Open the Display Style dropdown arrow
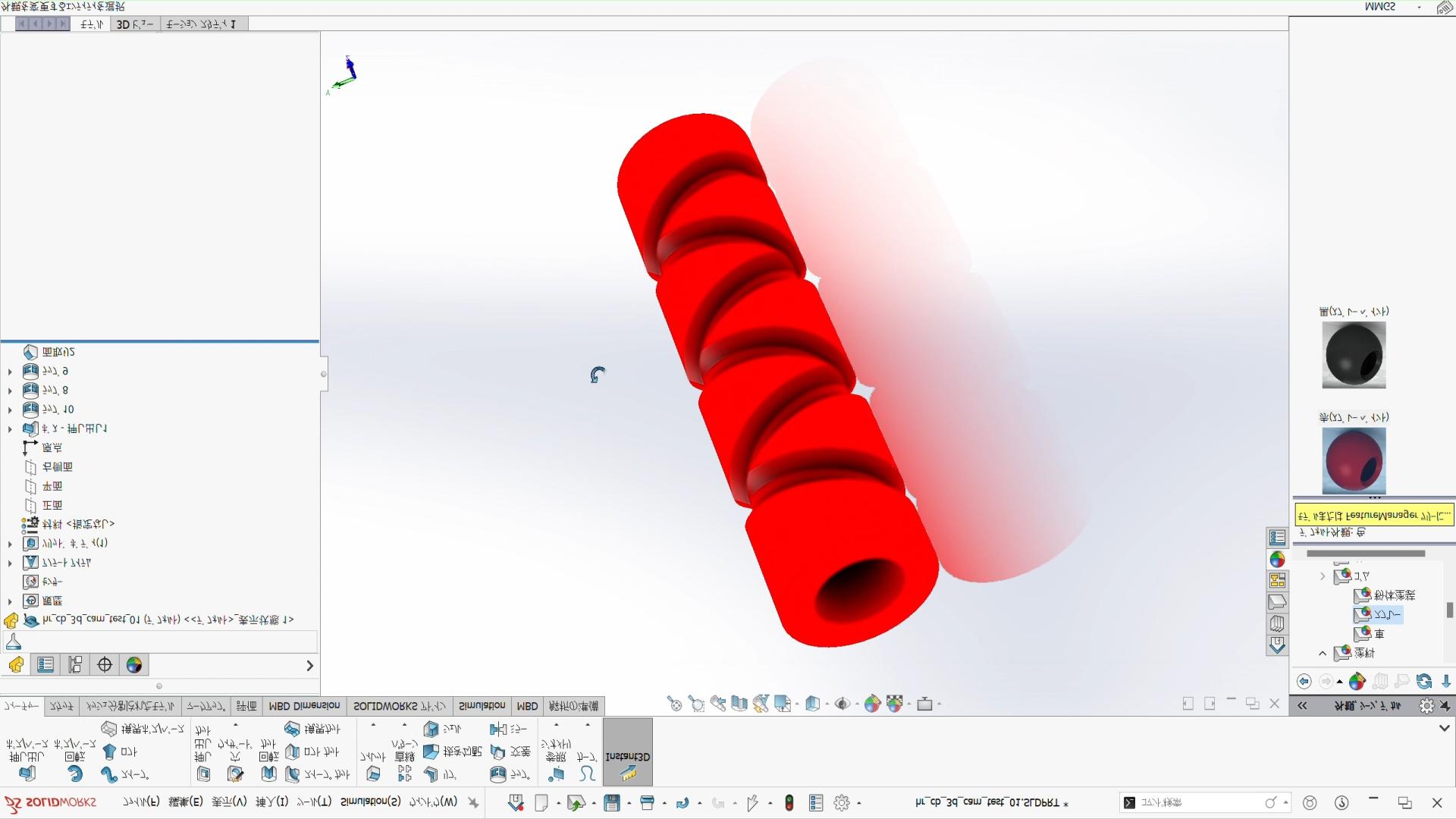Viewport: 1456px width, 819px height. pyautogui.click(x=827, y=704)
